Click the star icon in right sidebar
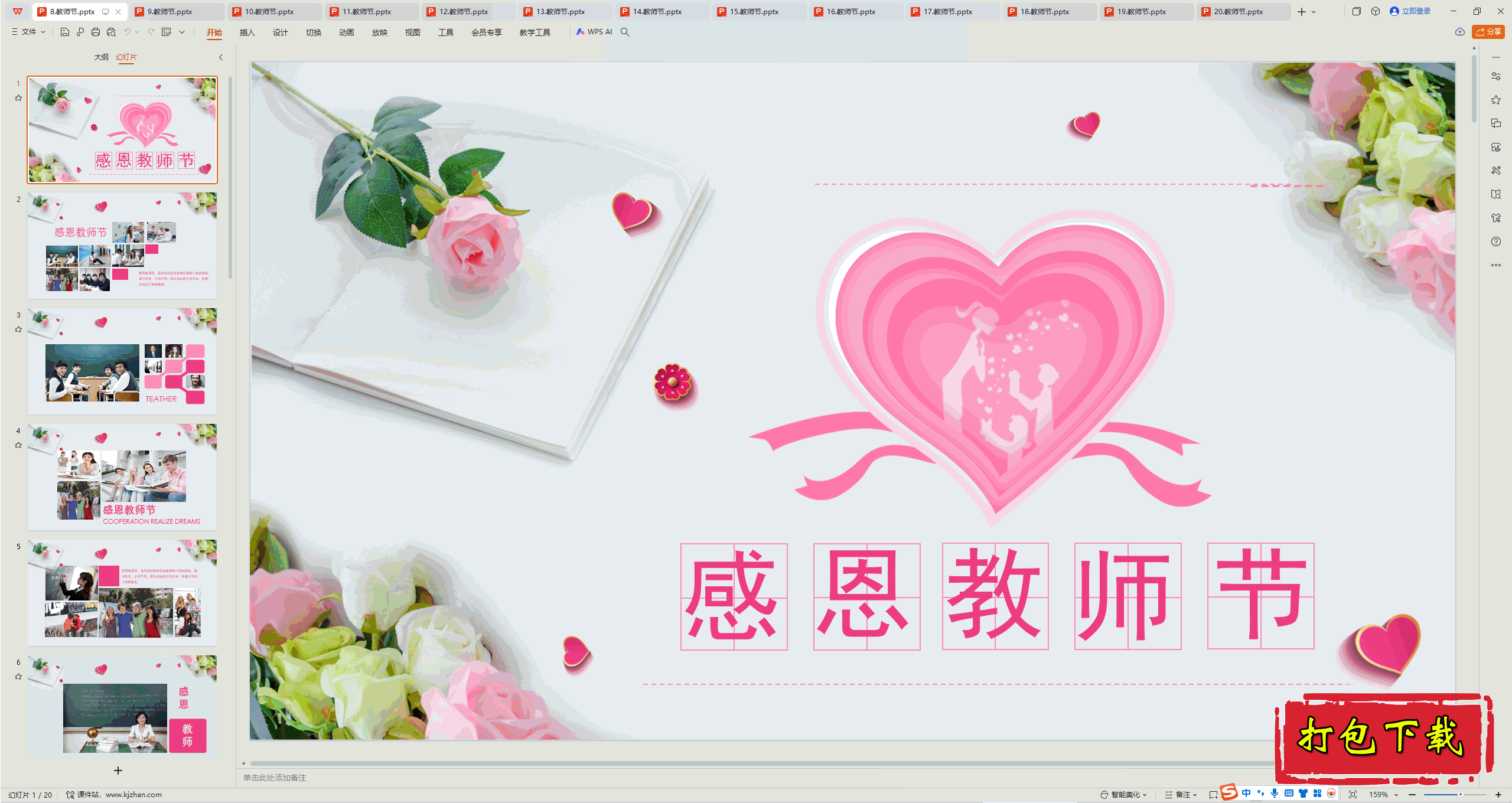 coord(1496,100)
